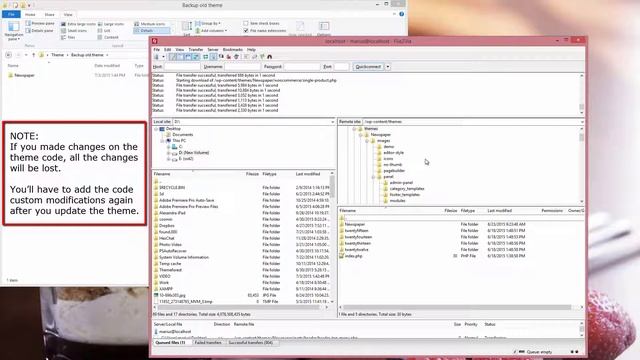Open FileZilla Transfer menu
Viewport: 640px width, 360px height.
tap(196, 50)
